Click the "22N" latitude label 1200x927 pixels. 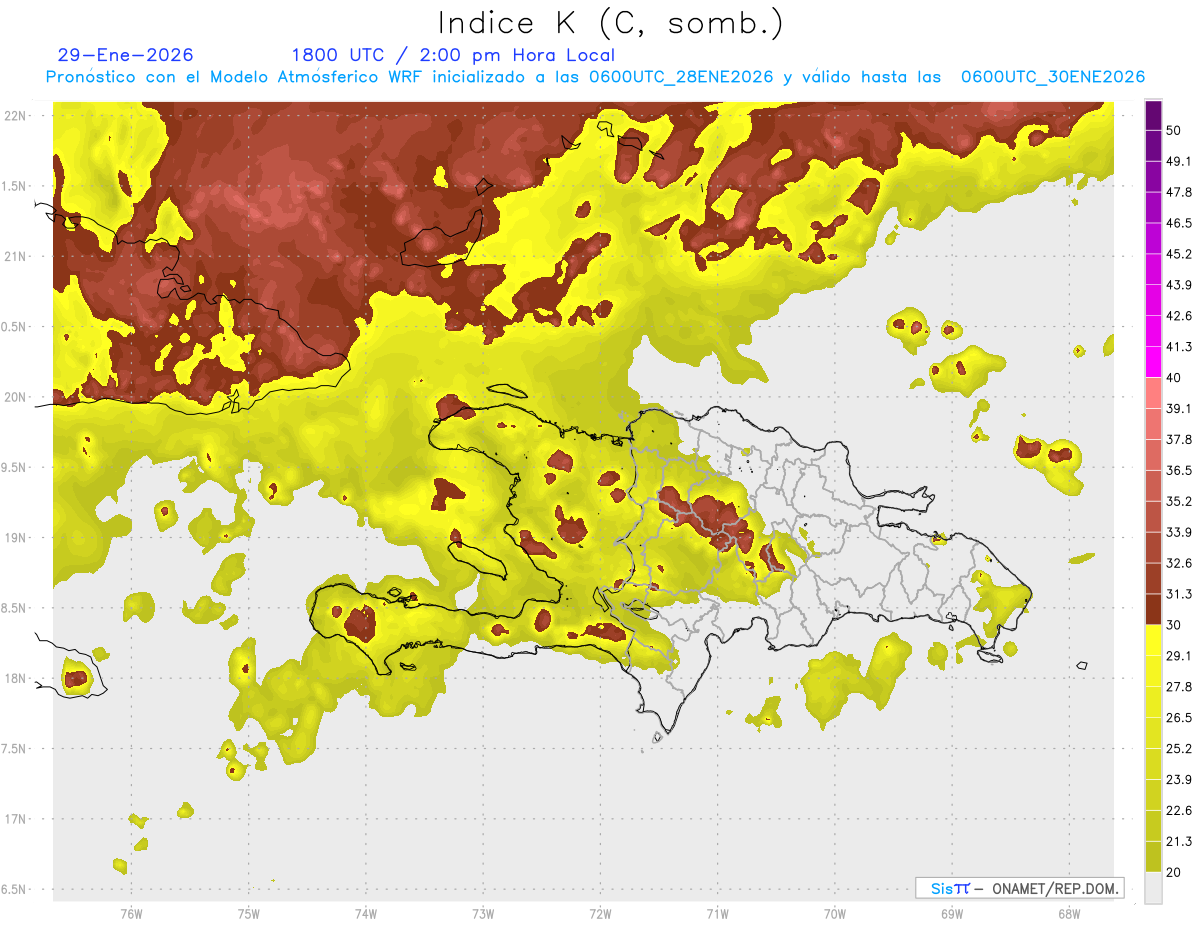[x=15, y=116]
